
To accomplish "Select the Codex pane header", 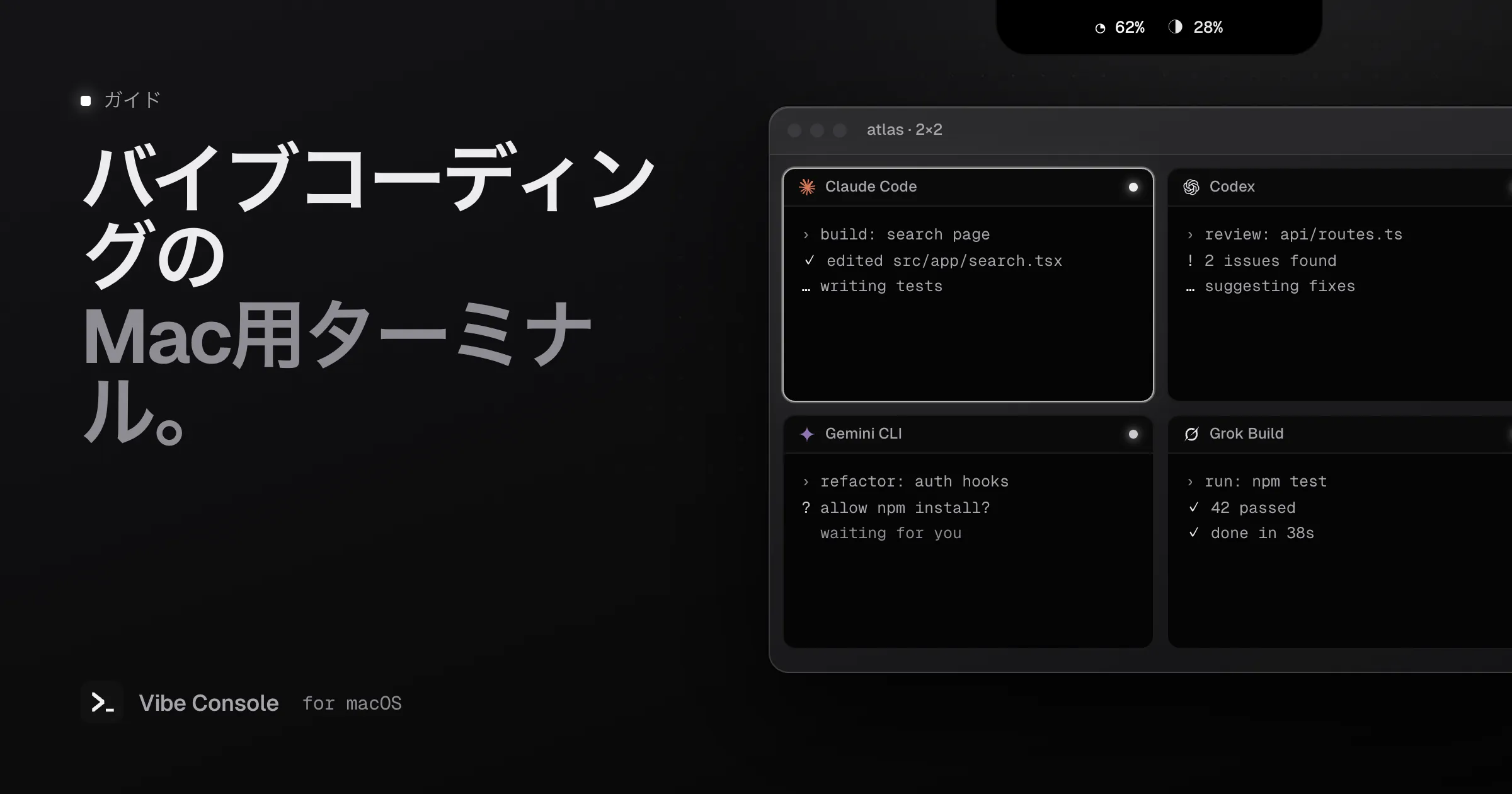I will [x=1339, y=187].
